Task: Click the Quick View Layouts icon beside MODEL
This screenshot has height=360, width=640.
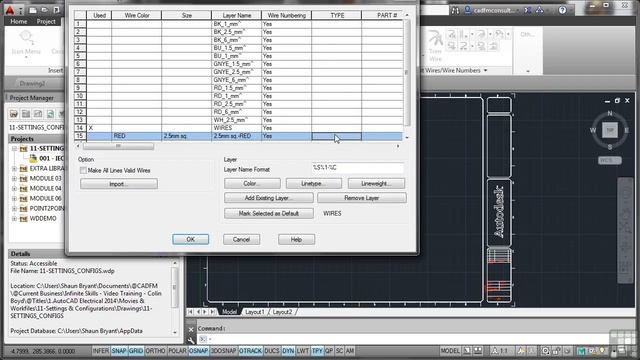Action: [x=467, y=351]
